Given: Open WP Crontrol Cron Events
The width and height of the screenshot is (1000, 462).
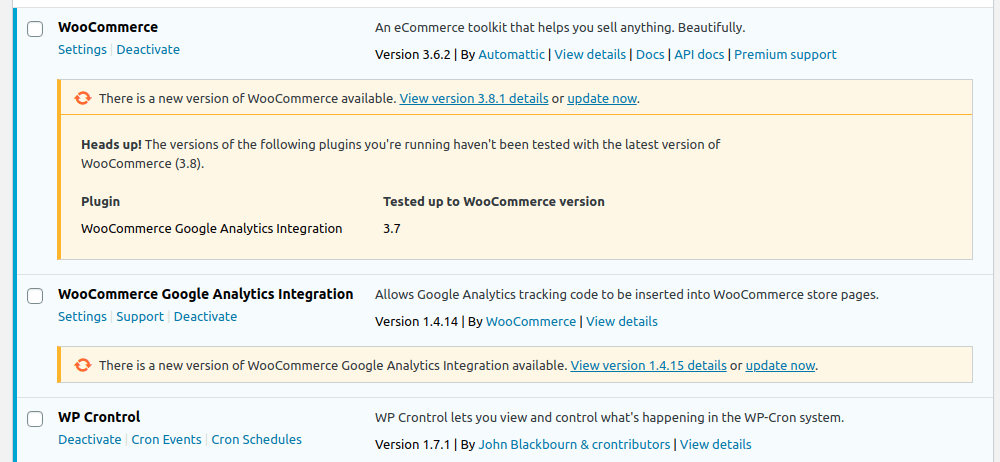Looking at the screenshot, I should pos(166,439).
